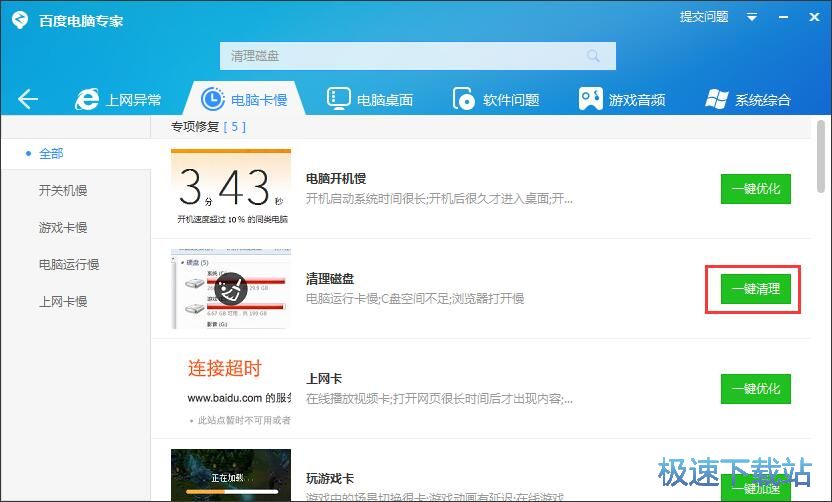This screenshot has width=832, height=502.
Task: Click the 上网卡 item title
Action: point(324,379)
